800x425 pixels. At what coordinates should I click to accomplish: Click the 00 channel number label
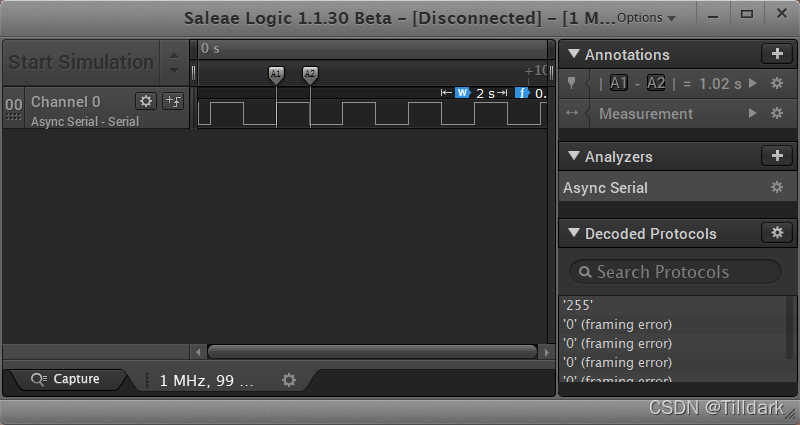pyautogui.click(x=14, y=105)
